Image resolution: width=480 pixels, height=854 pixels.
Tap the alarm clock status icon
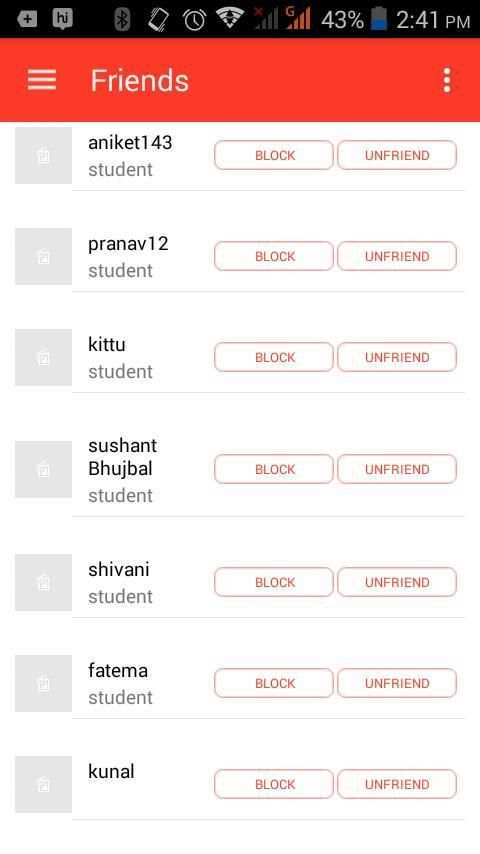[194, 20]
